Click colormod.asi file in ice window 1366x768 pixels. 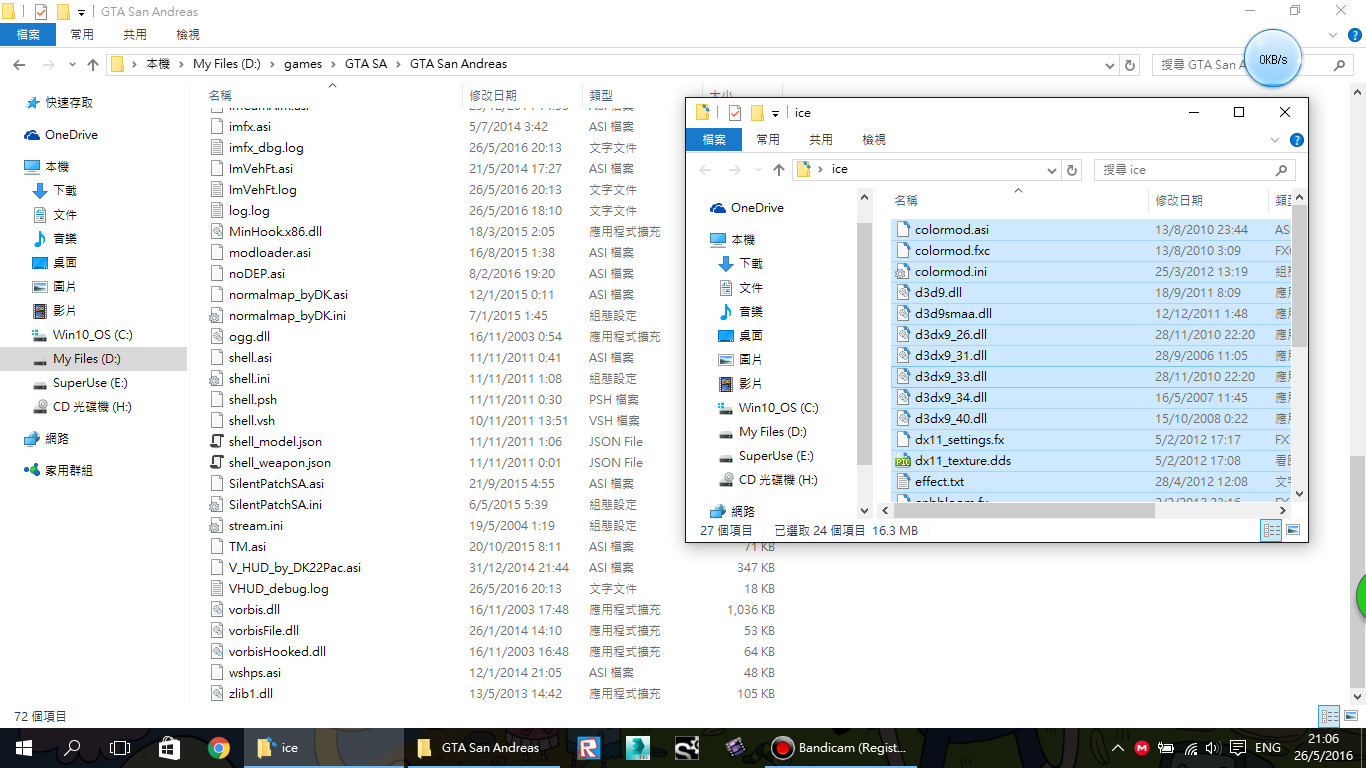(951, 230)
